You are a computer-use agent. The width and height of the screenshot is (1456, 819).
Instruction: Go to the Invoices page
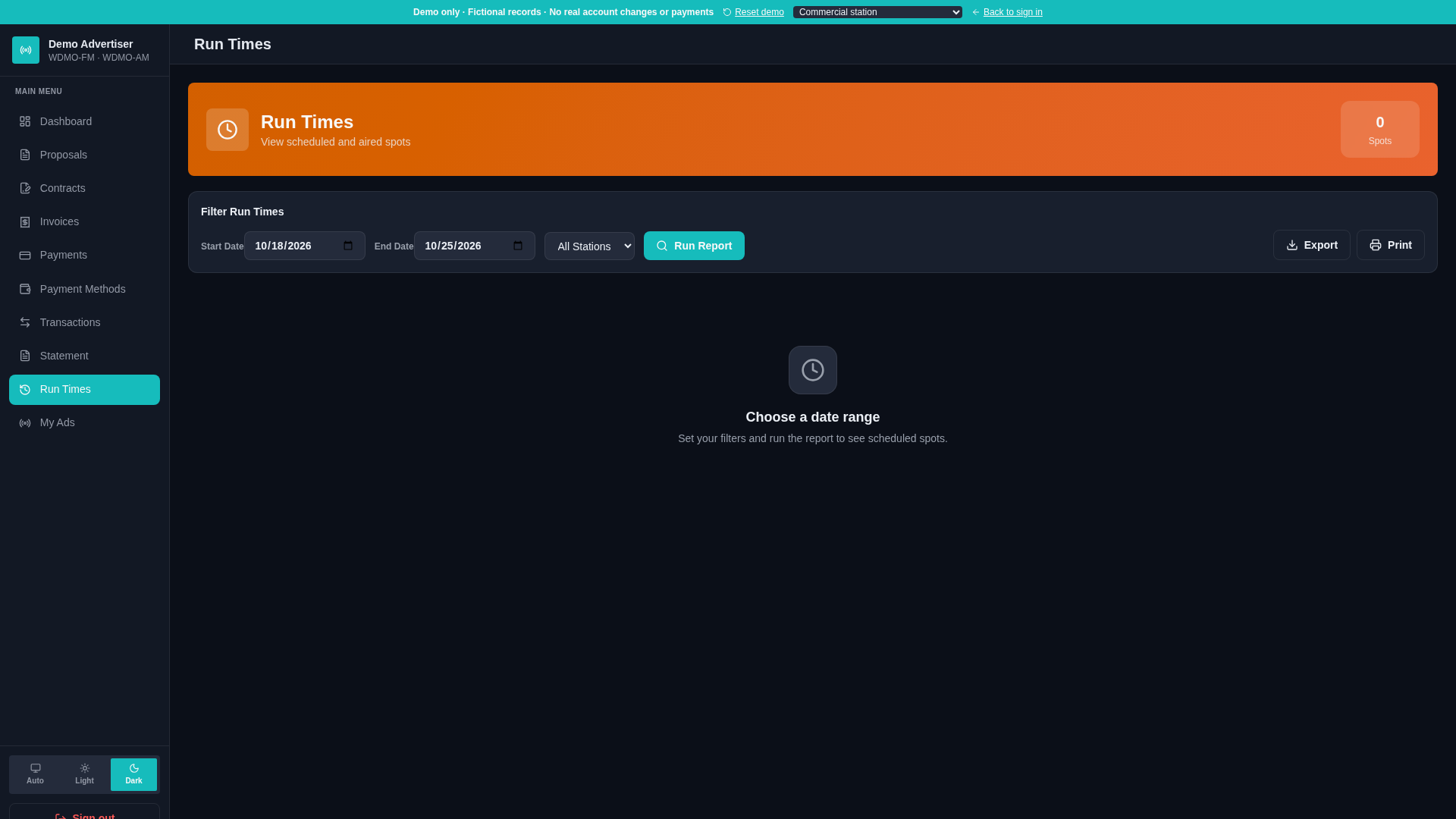[x=84, y=221]
